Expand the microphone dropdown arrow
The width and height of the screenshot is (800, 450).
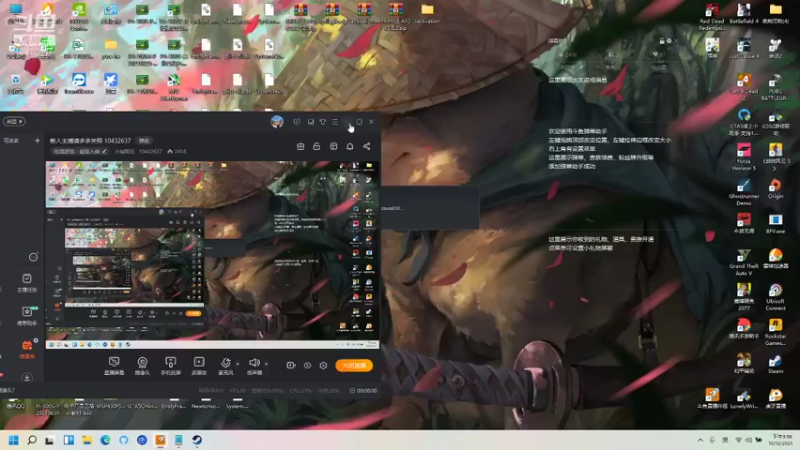click(238, 364)
